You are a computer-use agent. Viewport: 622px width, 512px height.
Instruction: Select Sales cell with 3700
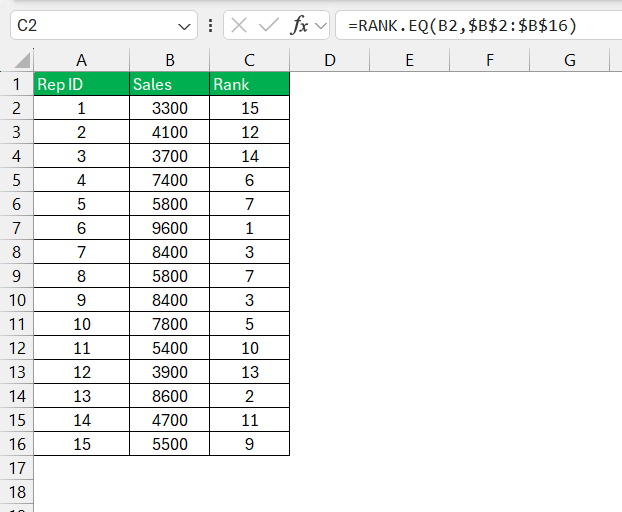[169, 156]
